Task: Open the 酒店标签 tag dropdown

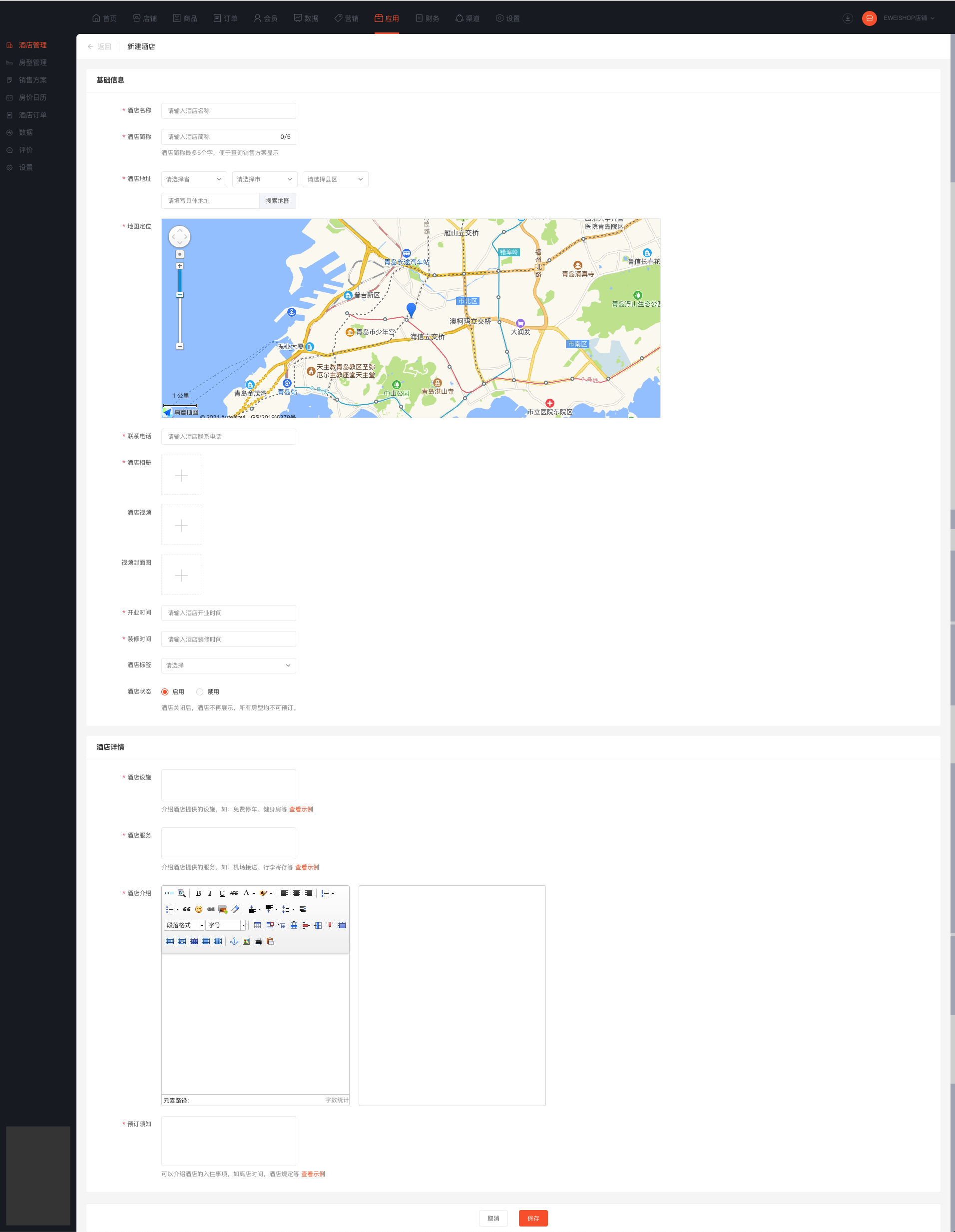Action: pyautogui.click(x=228, y=665)
